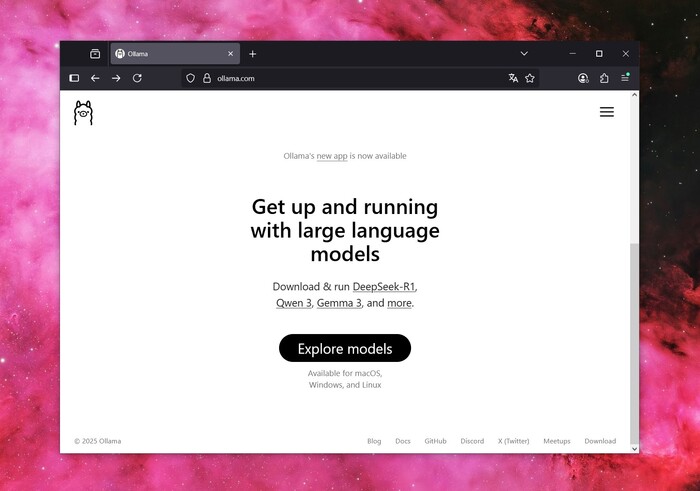The image size is (700, 491).
Task: Open the GitHub footer link
Action: click(x=435, y=441)
